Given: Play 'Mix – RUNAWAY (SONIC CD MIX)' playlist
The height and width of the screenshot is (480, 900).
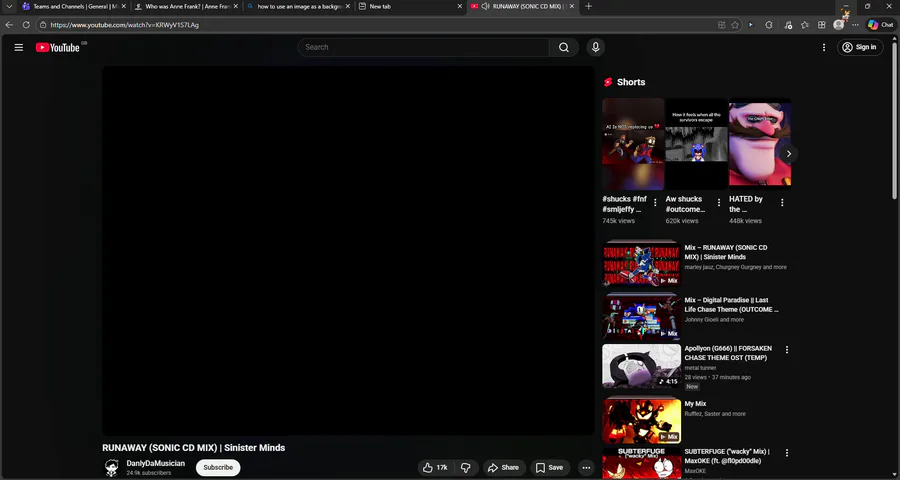Looking at the screenshot, I should [641, 264].
